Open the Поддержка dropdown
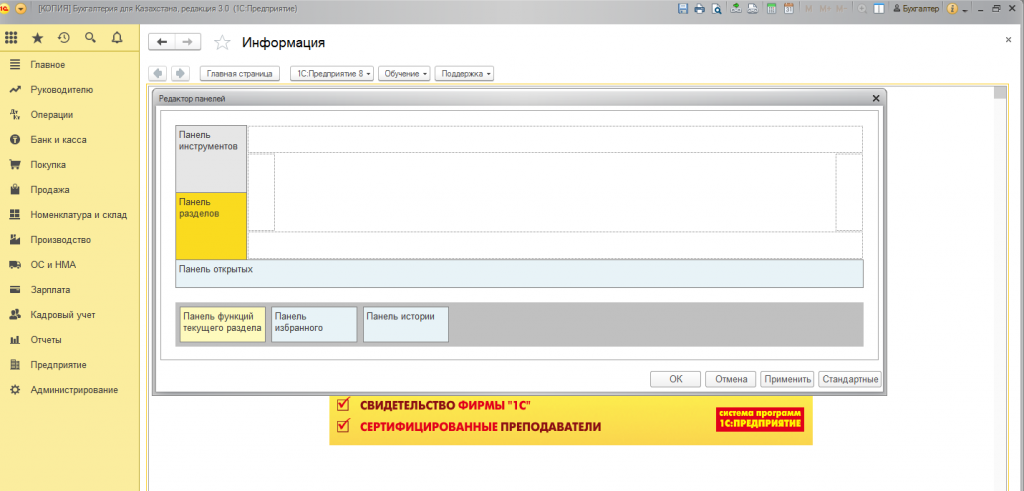The width and height of the screenshot is (1024, 491). coord(464,74)
